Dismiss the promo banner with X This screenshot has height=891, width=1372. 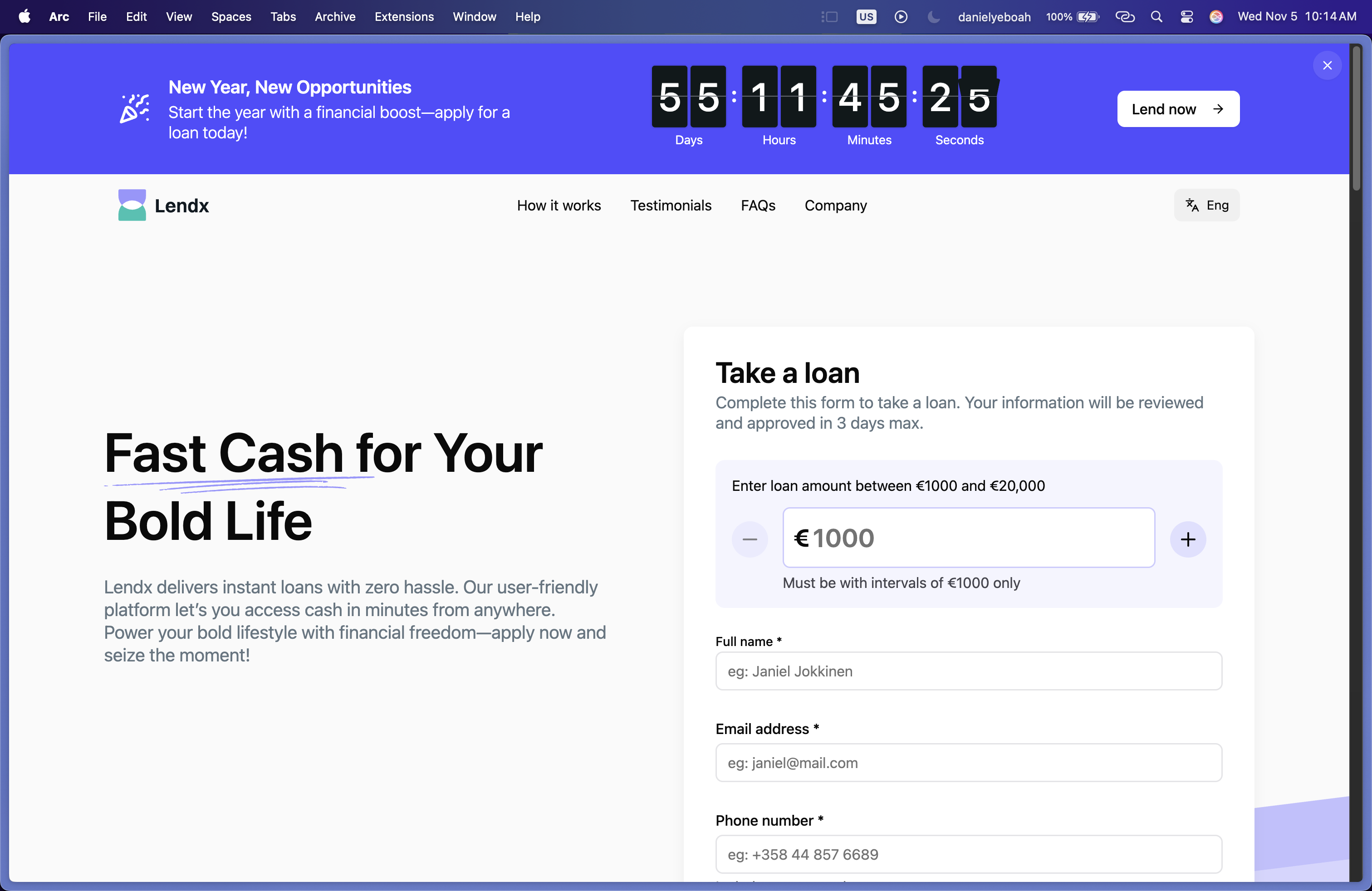coord(1327,65)
